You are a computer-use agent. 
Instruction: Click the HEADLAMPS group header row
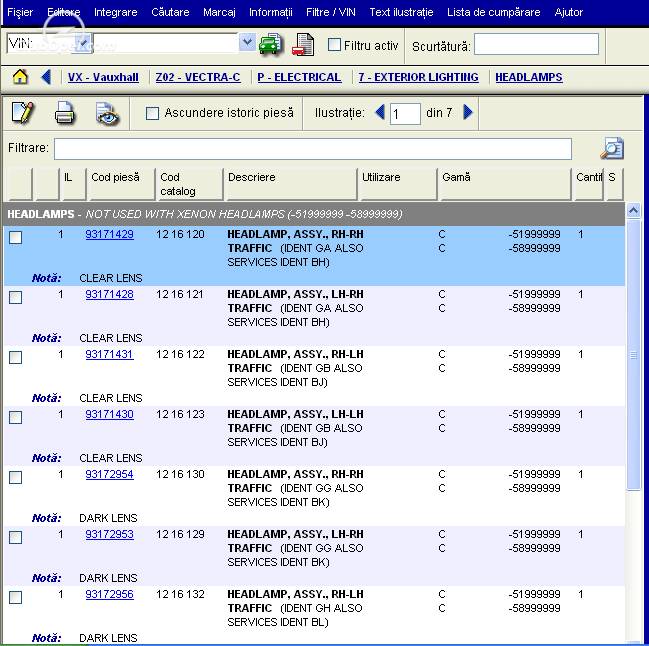[x=314, y=214]
